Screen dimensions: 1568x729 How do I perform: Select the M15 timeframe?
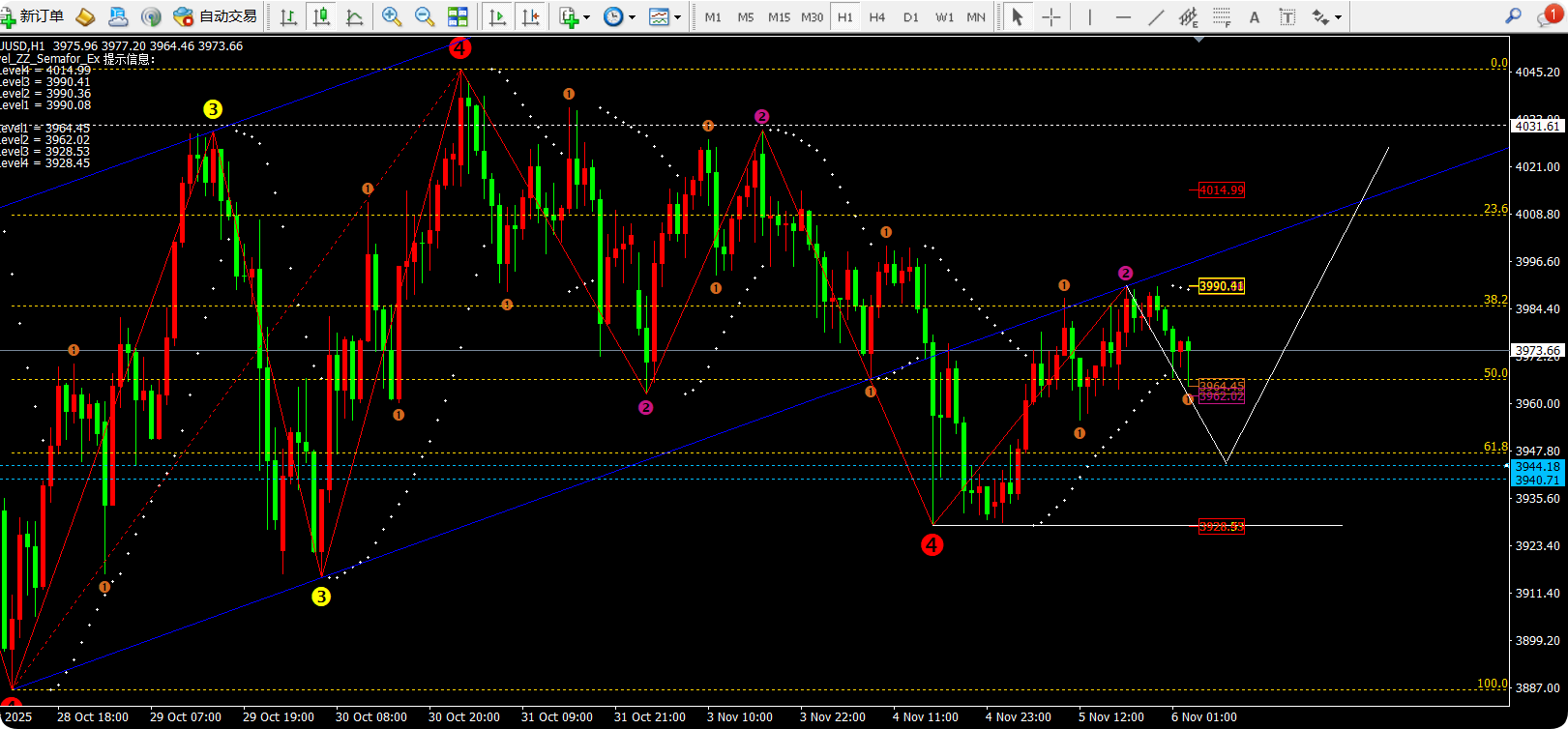pos(779,16)
